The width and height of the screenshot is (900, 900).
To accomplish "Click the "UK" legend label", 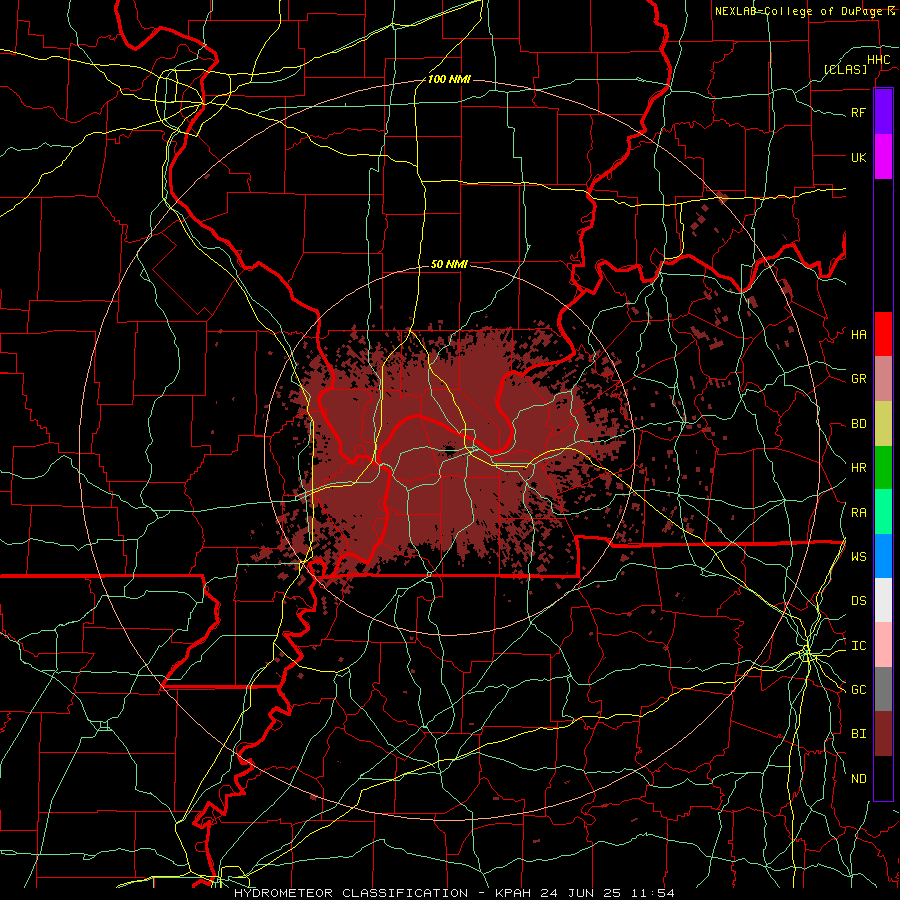I will (858, 157).
